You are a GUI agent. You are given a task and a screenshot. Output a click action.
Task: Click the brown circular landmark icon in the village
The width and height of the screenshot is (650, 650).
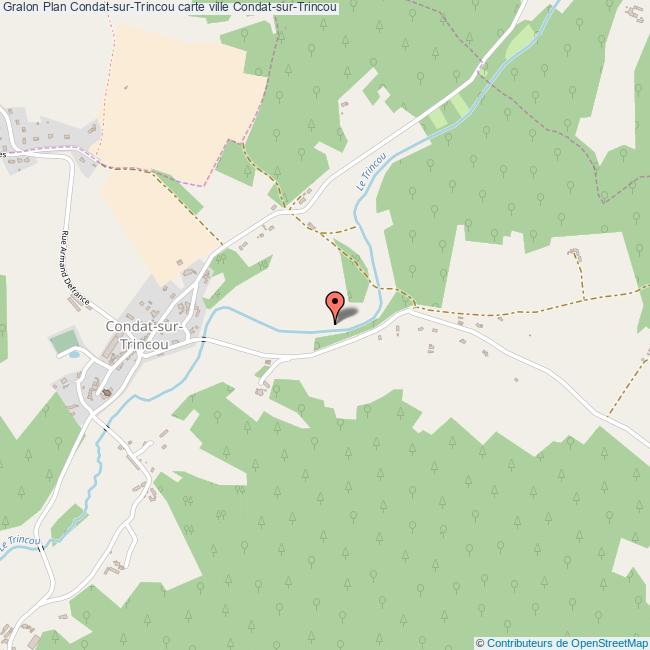[107, 392]
